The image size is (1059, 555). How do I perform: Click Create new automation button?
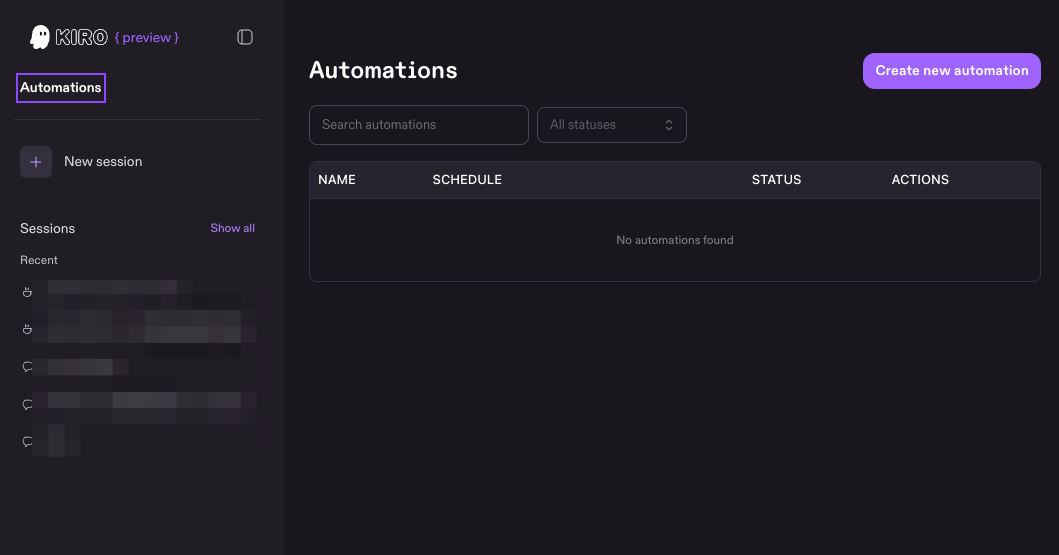[x=952, y=71]
